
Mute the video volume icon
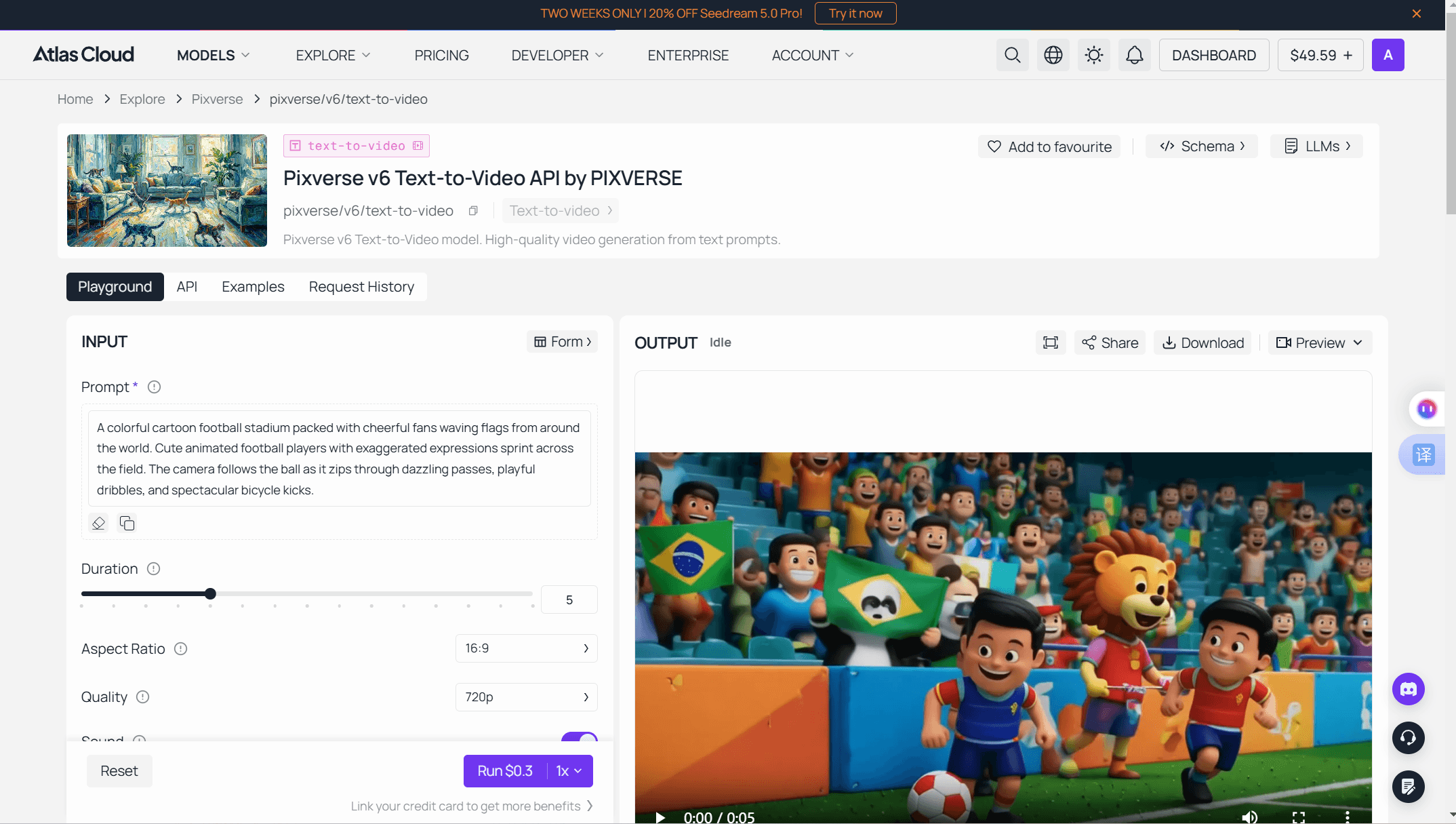click(x=1249, y=817)
